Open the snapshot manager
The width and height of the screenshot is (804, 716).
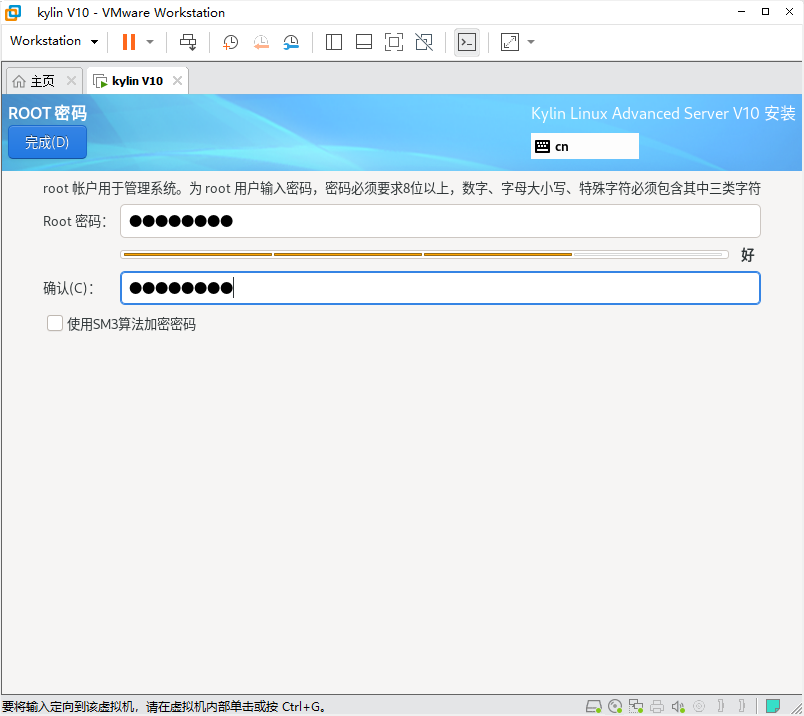click(291, 42)
